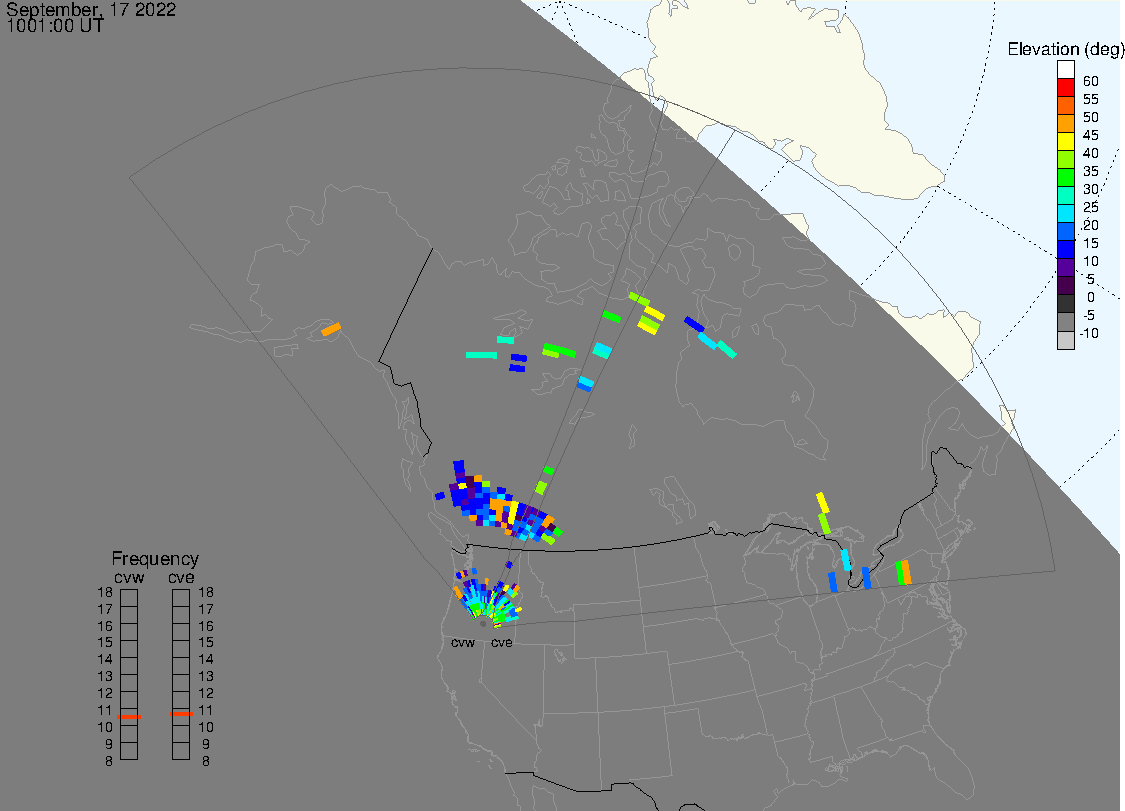Click the top cell of the cvw frequency bar
The width and height of the screenshot is (1125, 811).
(x=129, y=598)
